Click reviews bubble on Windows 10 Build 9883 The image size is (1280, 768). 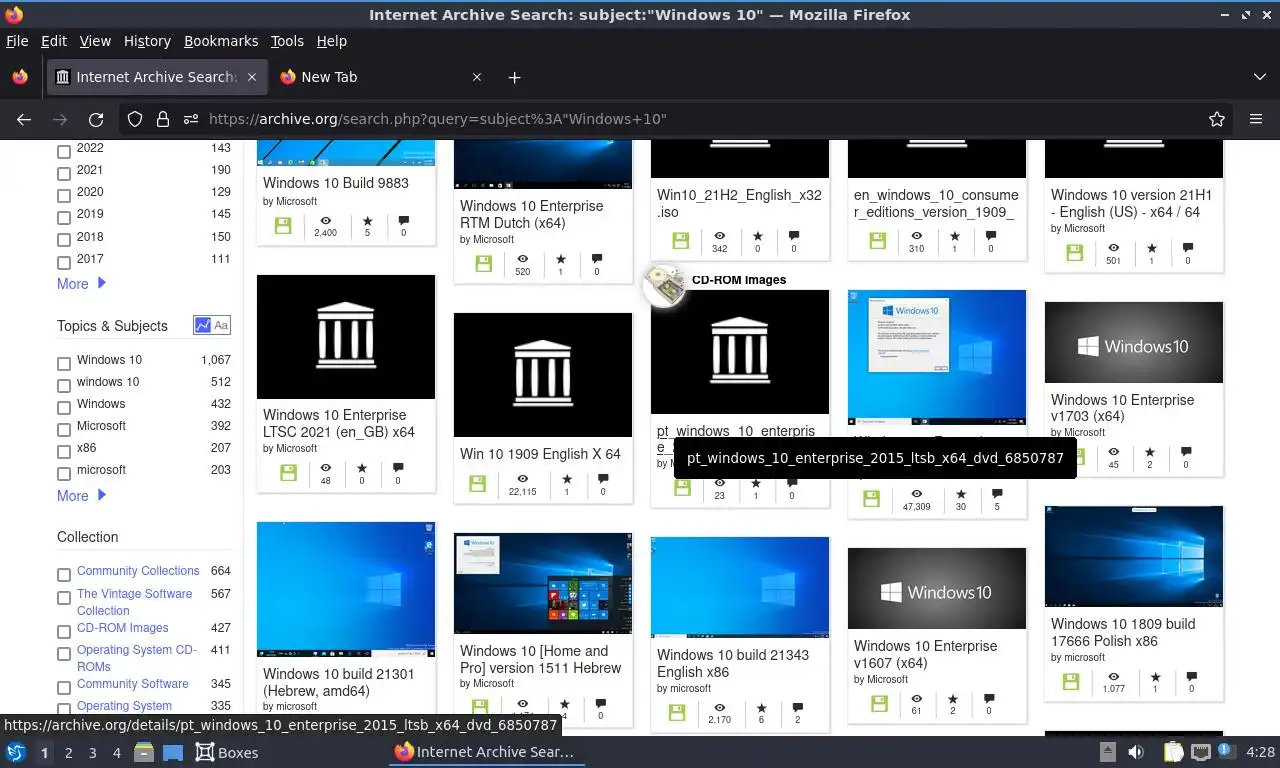pos(403,220)
